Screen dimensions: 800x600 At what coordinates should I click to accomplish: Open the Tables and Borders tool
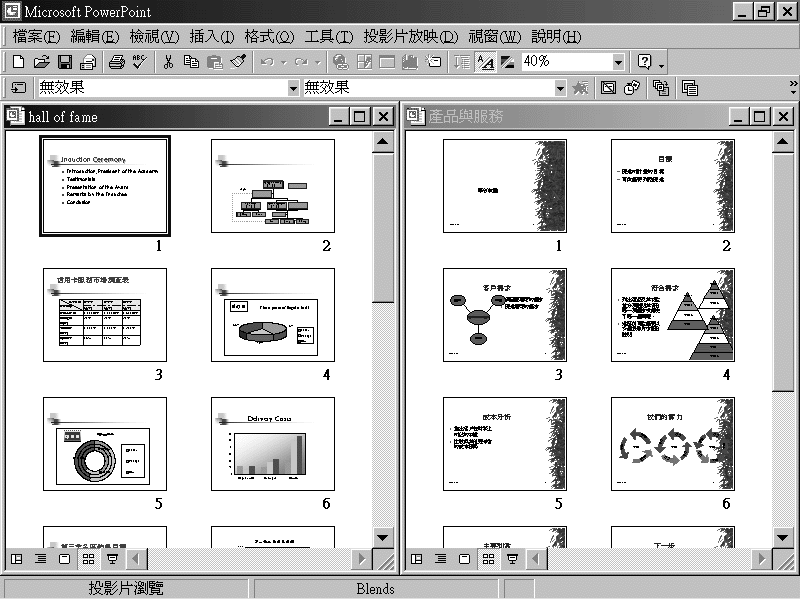[364, 62]
